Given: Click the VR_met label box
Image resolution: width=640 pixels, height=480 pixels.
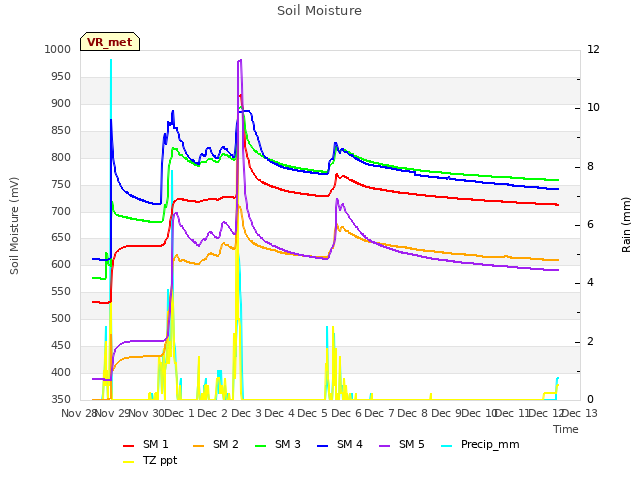Looking at the screenshot, I should click(110, 42).
